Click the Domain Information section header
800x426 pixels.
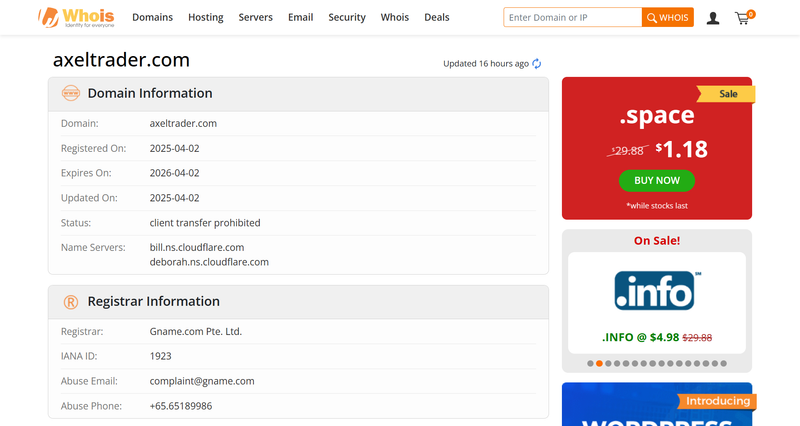(298, 94)
